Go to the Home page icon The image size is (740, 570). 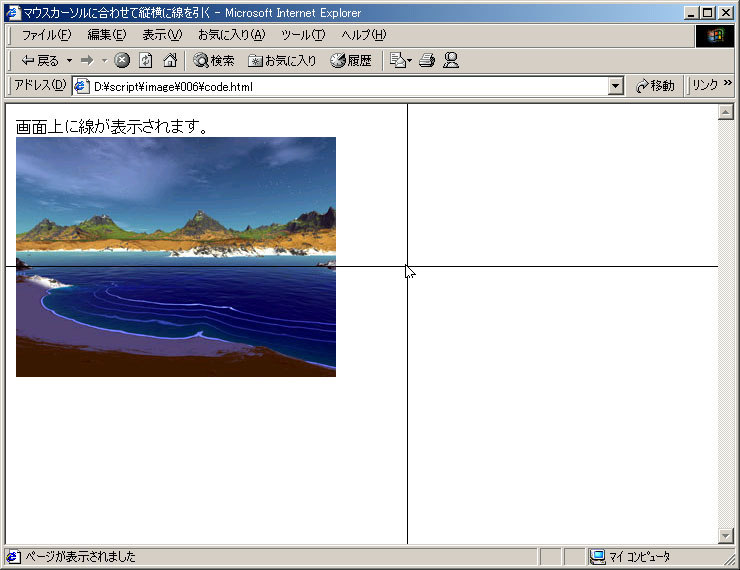(170, 60)
